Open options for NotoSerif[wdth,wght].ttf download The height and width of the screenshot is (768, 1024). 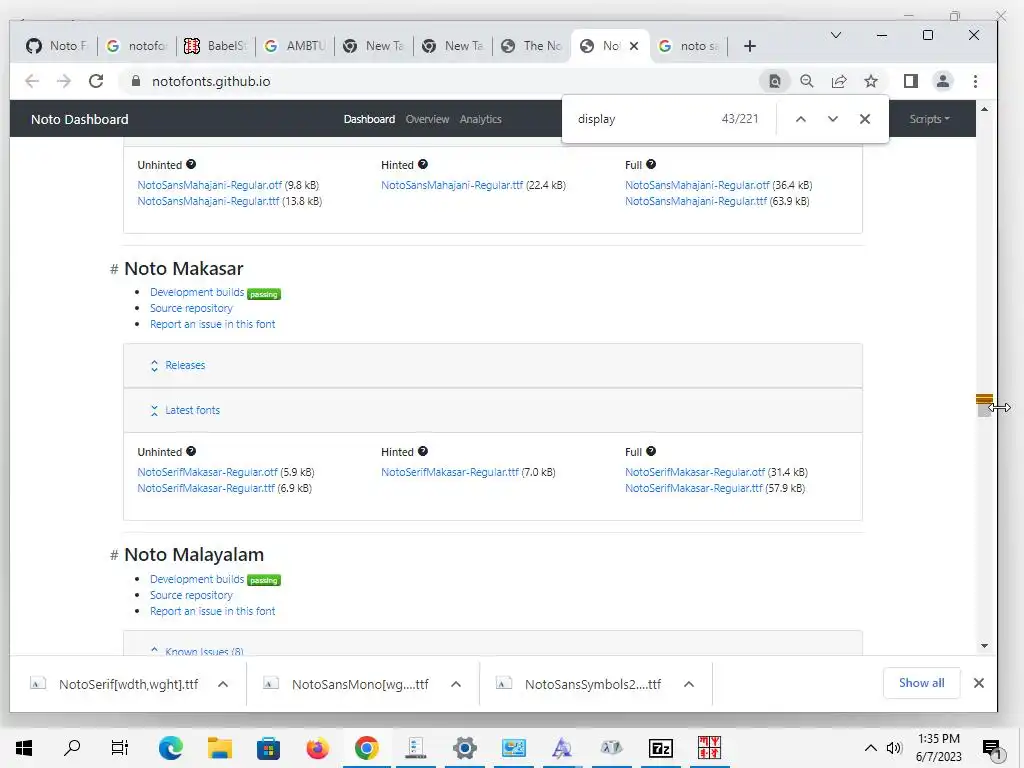pyautogui.click(x=223, y=684)
